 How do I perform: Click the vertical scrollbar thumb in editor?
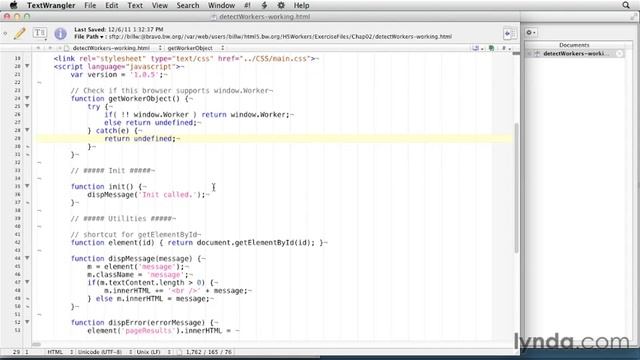click(x=516, y=188)
